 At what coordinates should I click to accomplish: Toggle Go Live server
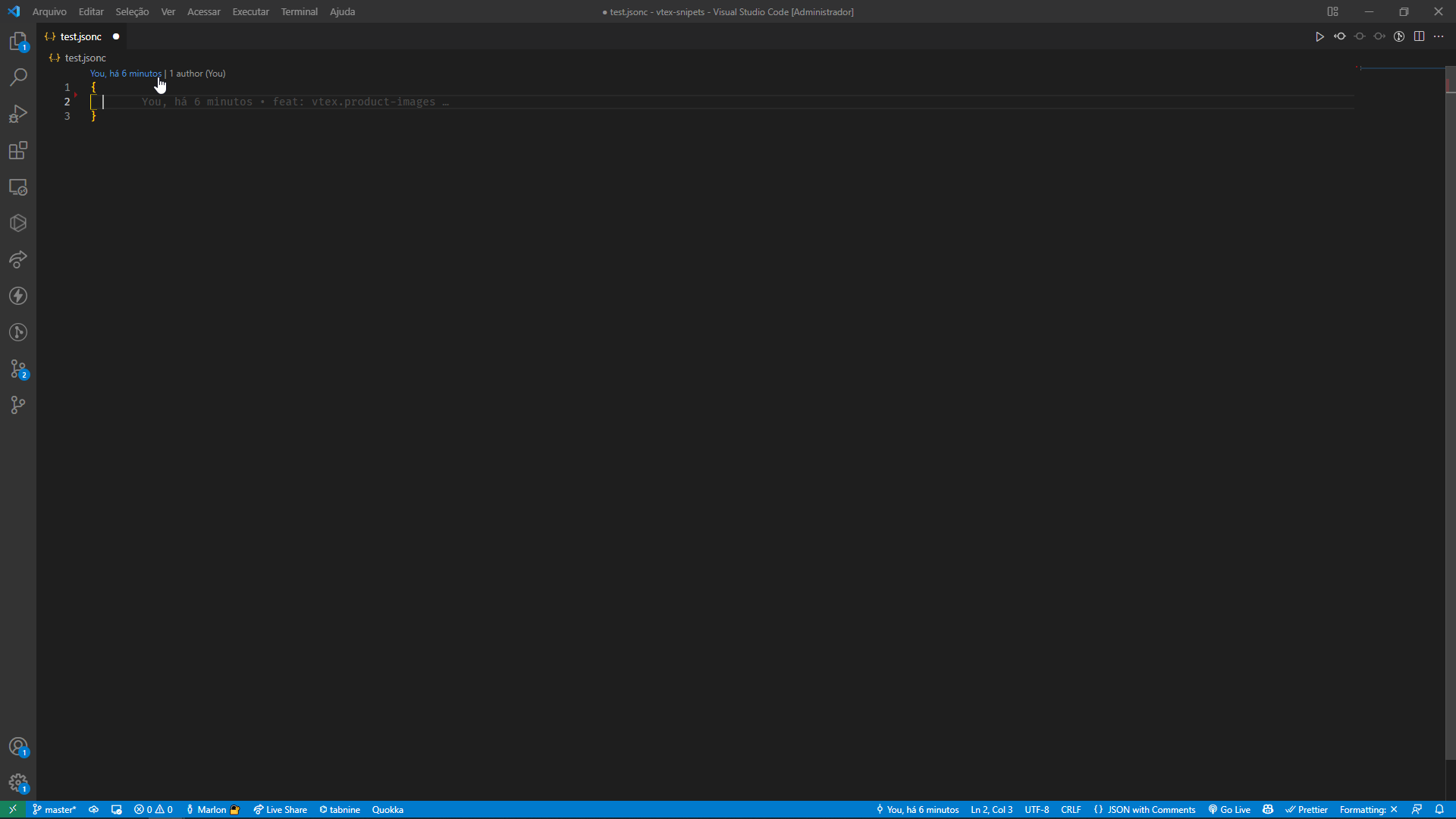1229,809
